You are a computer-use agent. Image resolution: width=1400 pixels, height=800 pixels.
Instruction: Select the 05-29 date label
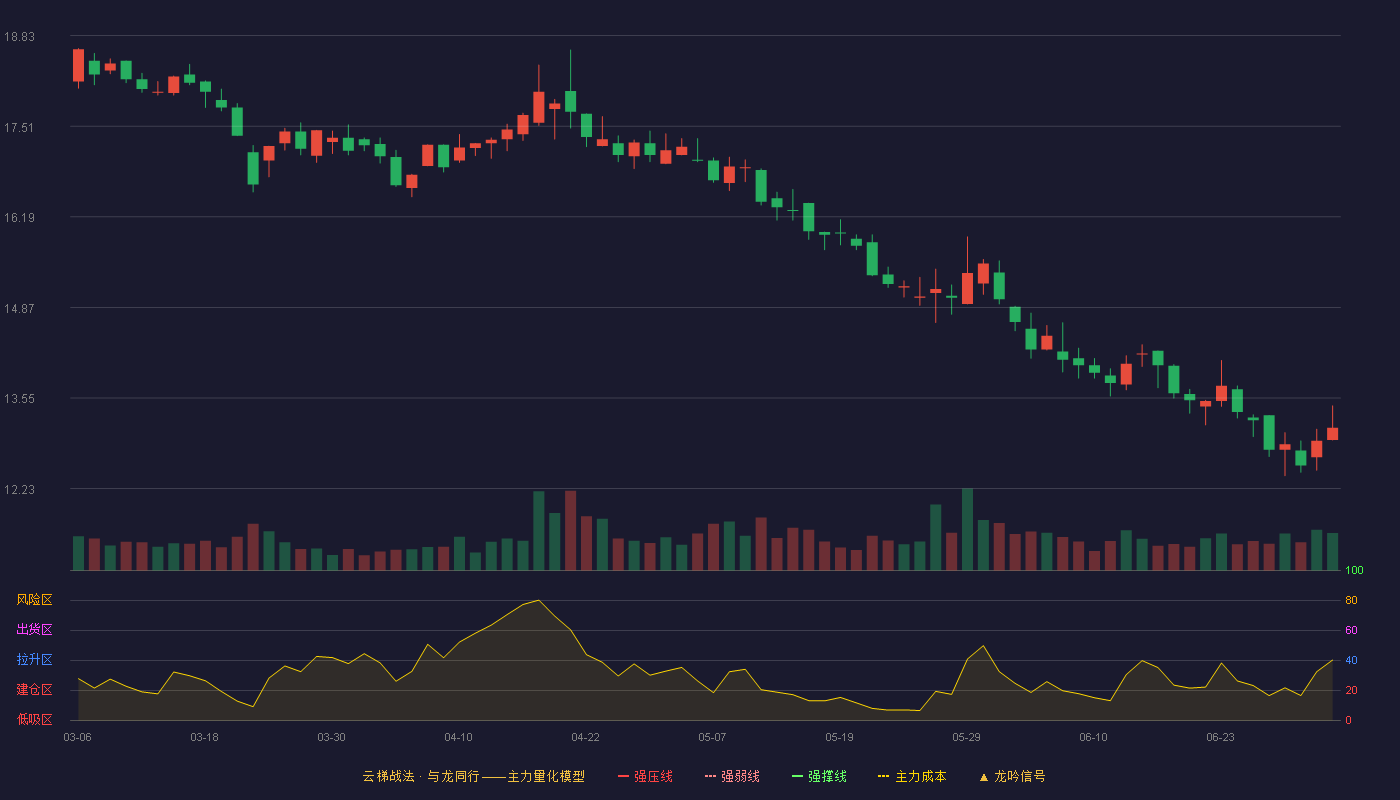pos(966,737)
